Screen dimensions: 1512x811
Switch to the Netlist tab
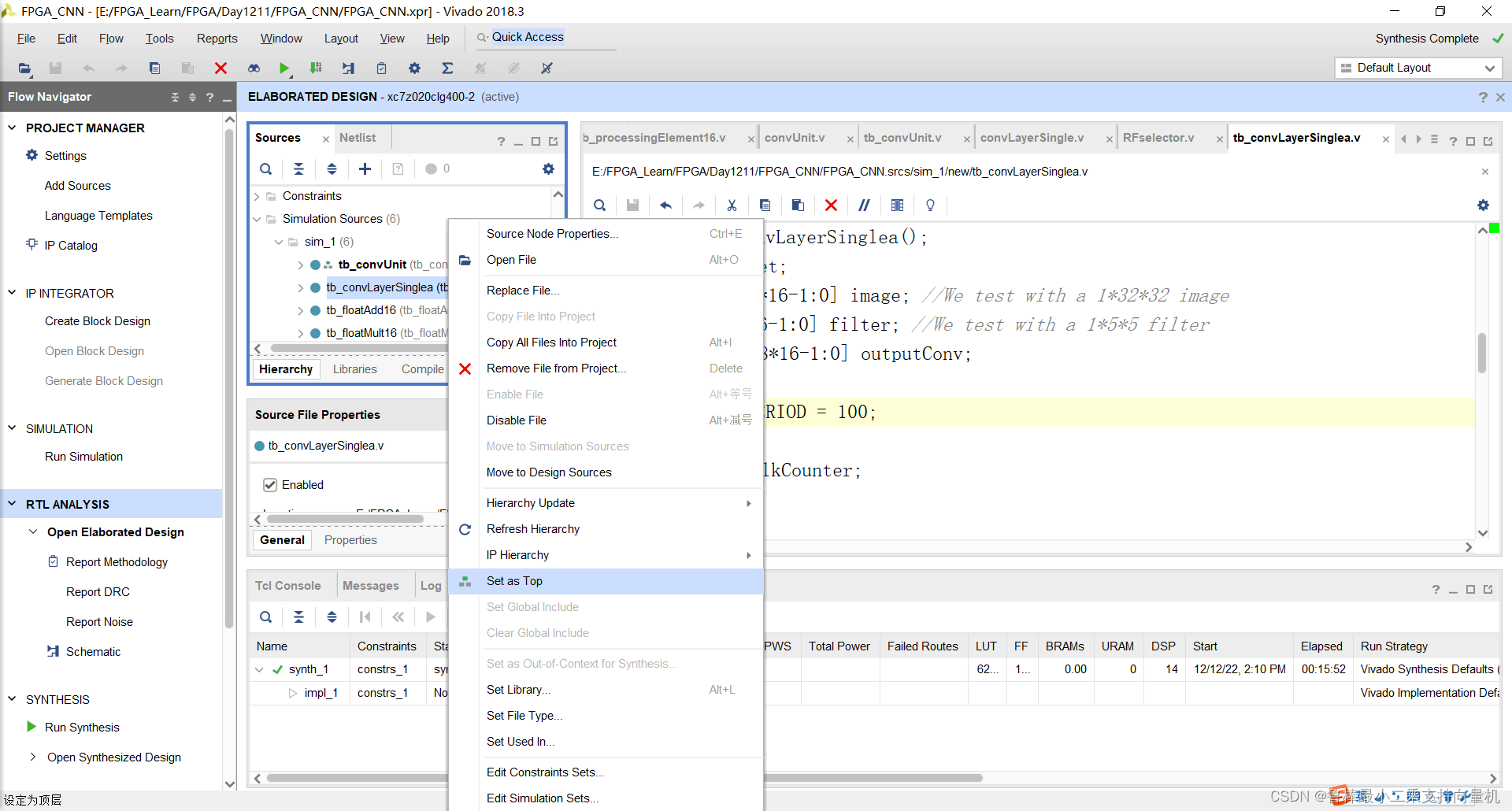(358, 138)
